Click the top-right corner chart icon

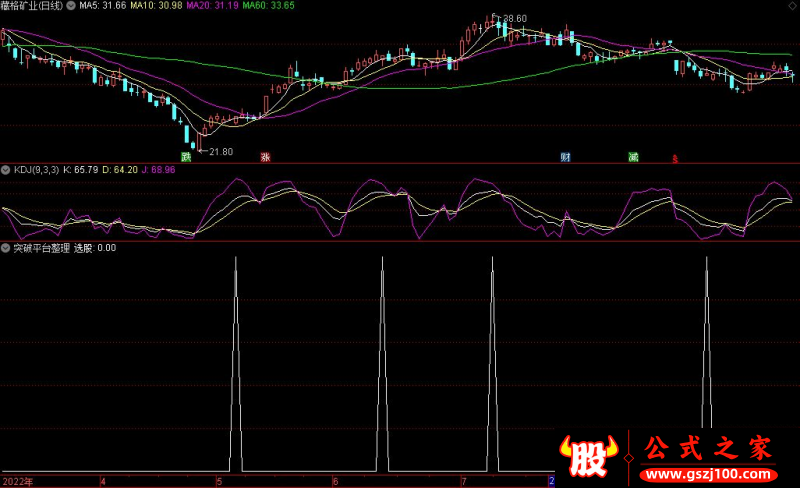[x=793, y=5]
